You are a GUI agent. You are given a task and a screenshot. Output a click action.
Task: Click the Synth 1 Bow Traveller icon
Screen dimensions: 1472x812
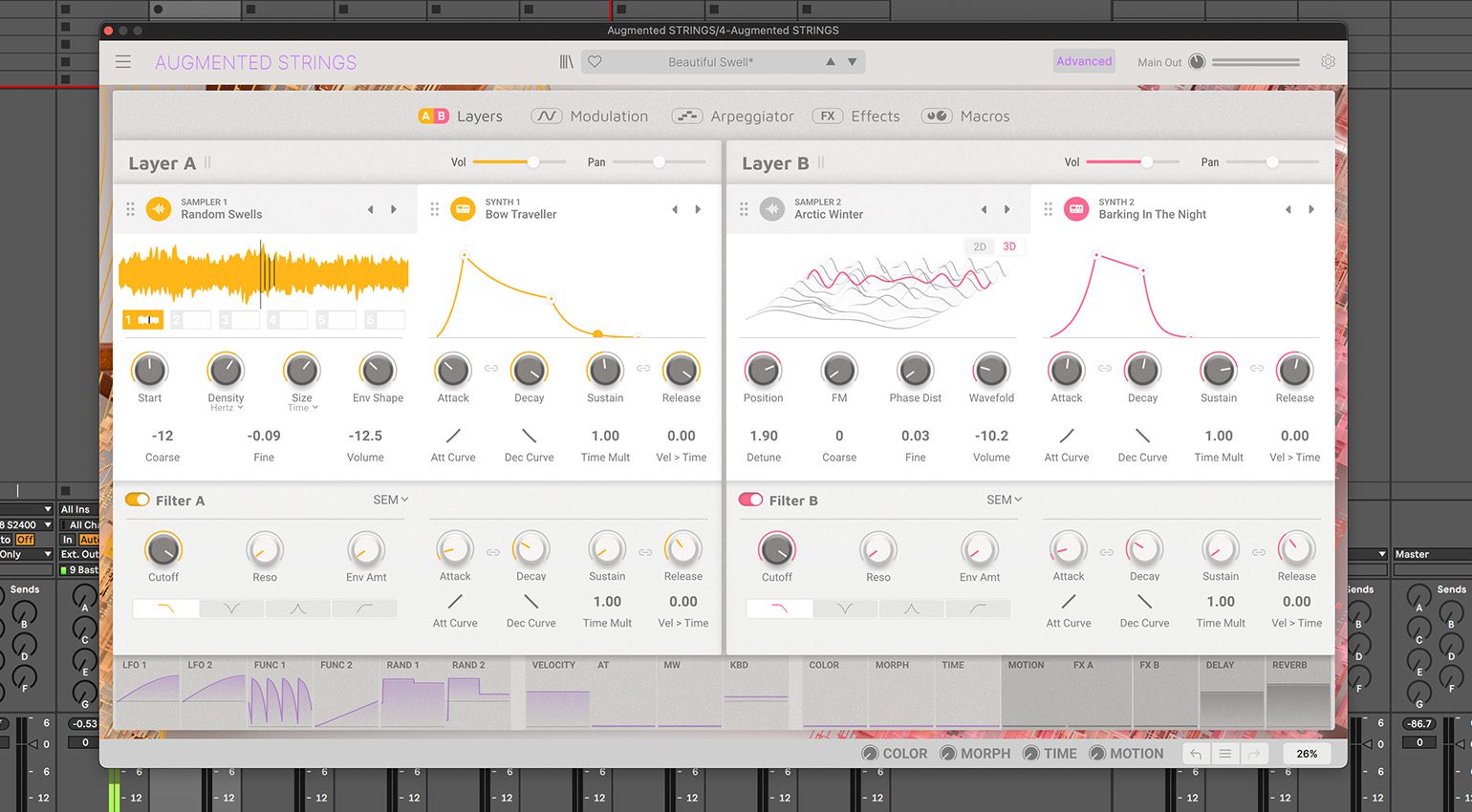[x=463, y=208]
